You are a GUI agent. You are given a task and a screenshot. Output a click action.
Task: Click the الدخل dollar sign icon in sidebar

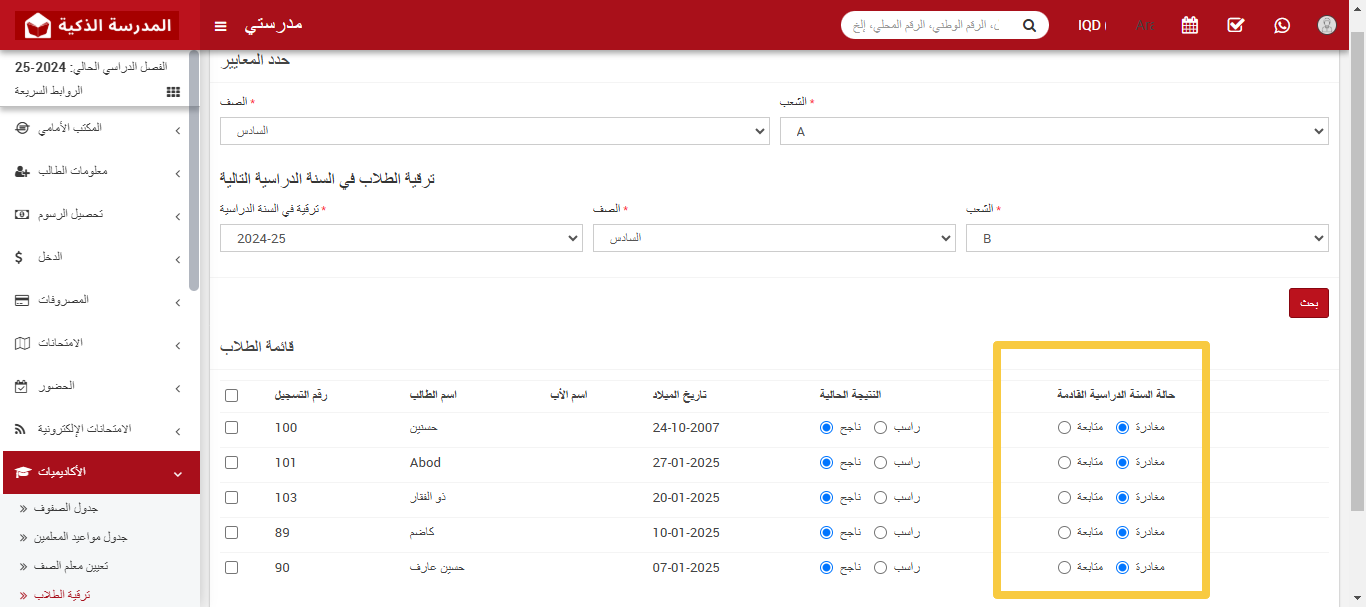[18, 258]
